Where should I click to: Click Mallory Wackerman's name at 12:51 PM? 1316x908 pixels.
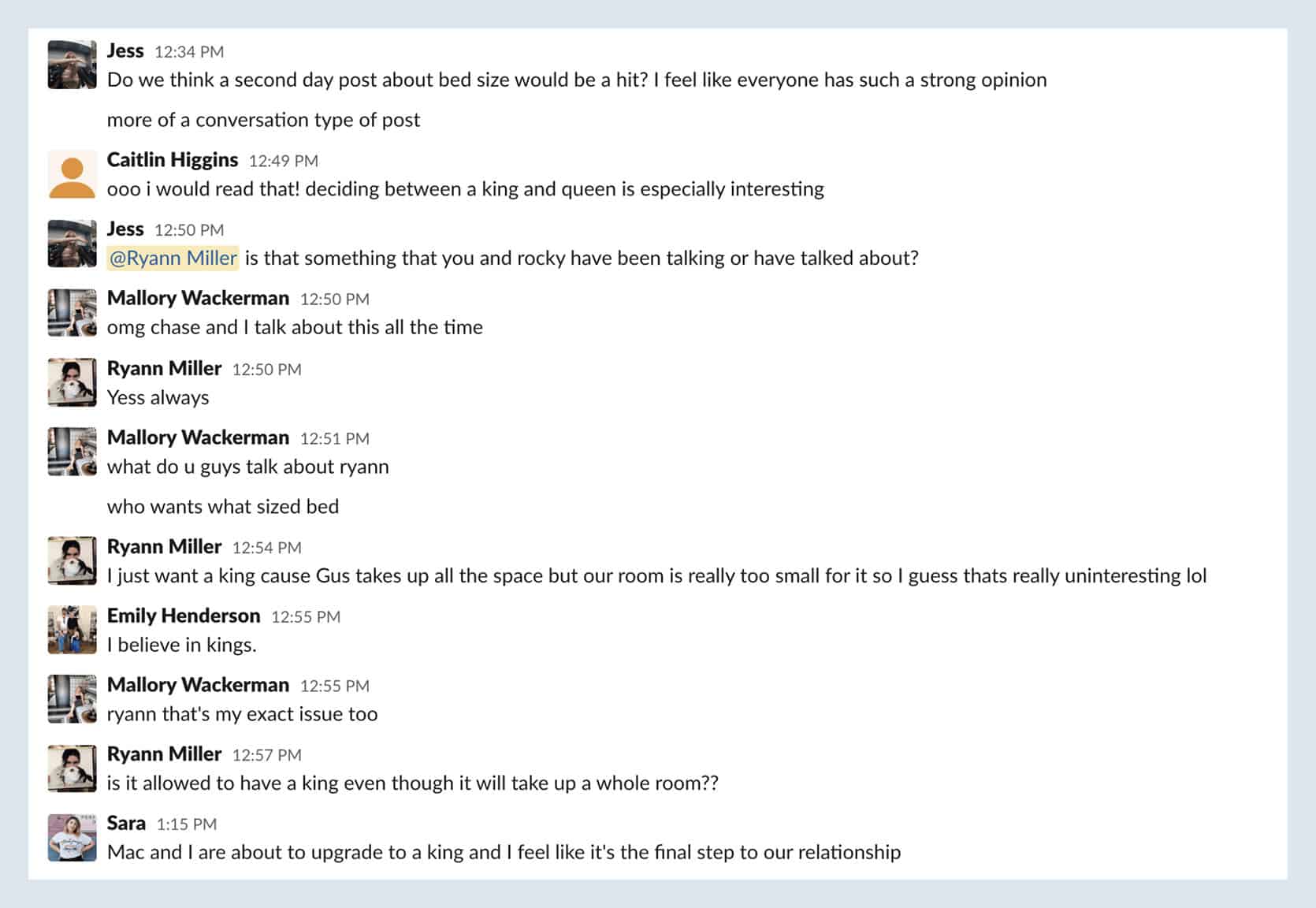point(198,437)
